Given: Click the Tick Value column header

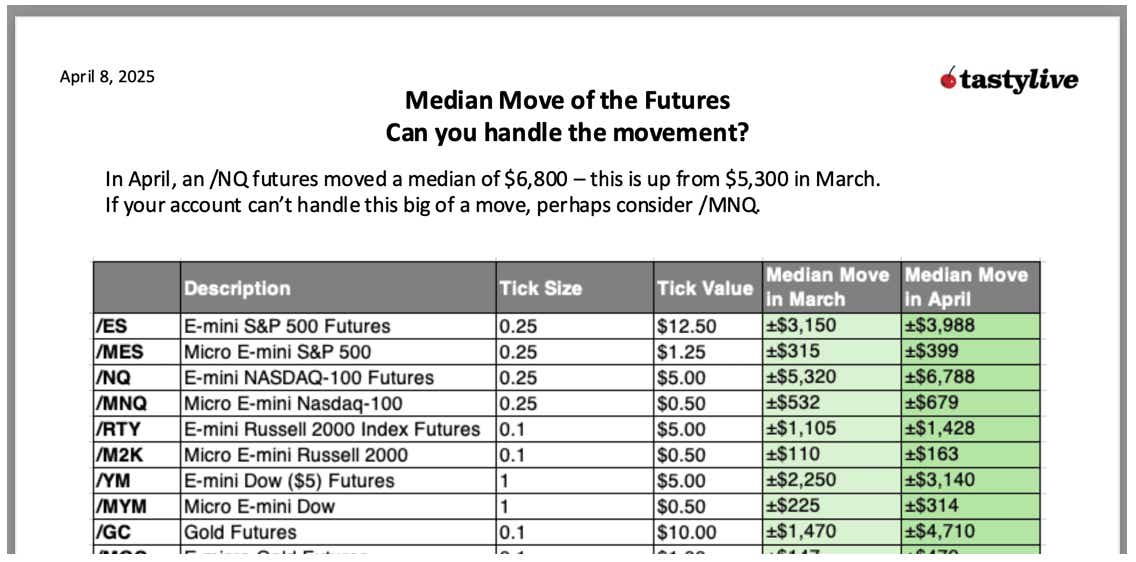Looking at the screenshot, I should (704, 289).
